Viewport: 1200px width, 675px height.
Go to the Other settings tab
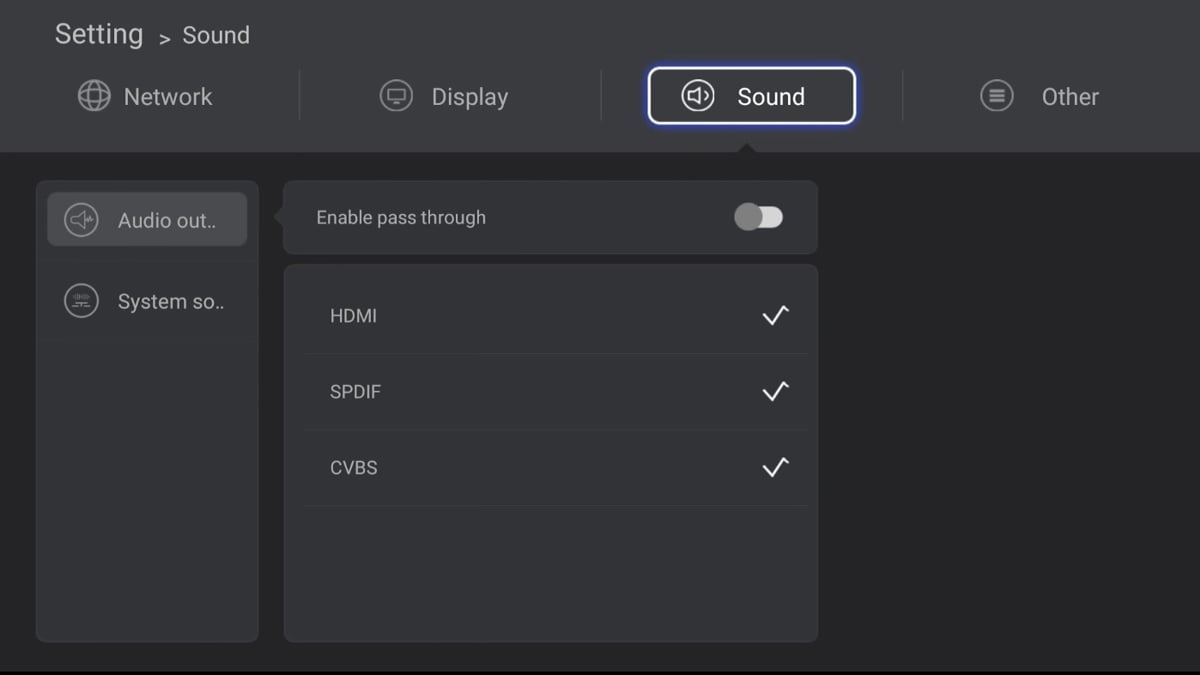pyautogui.click(x=1070, y=97)
